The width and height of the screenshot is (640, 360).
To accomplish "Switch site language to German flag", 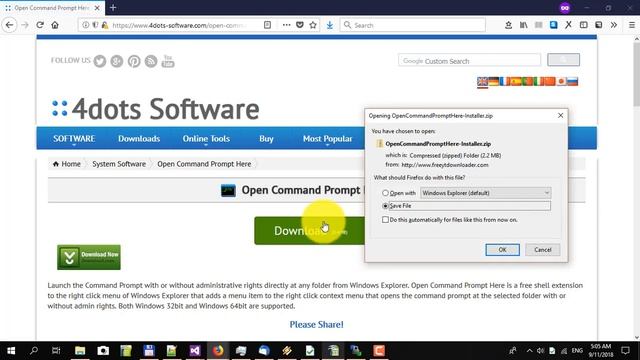I will (493, 82).
